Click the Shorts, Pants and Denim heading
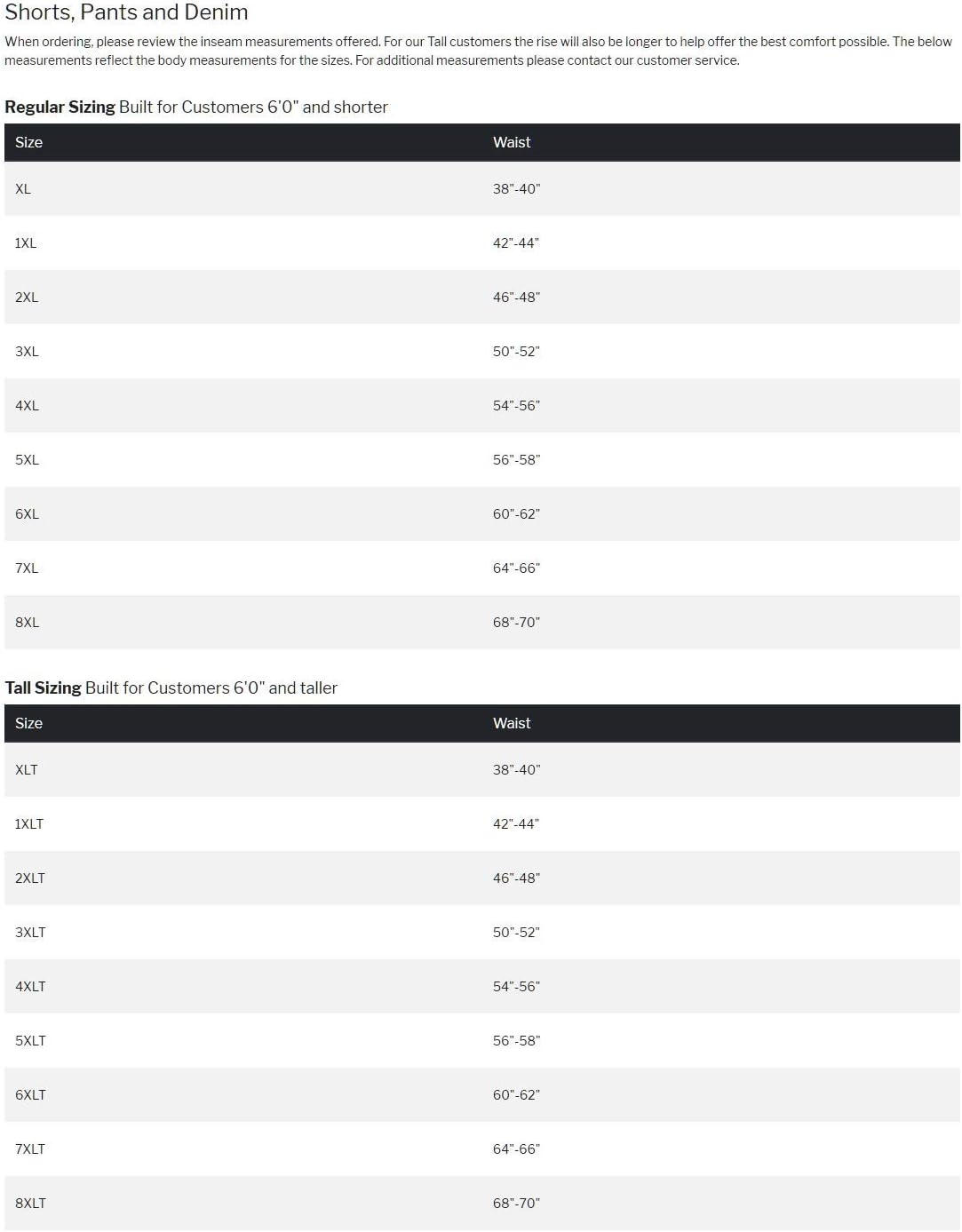Viewport: 962px width, 1232px height. (126, 12)
